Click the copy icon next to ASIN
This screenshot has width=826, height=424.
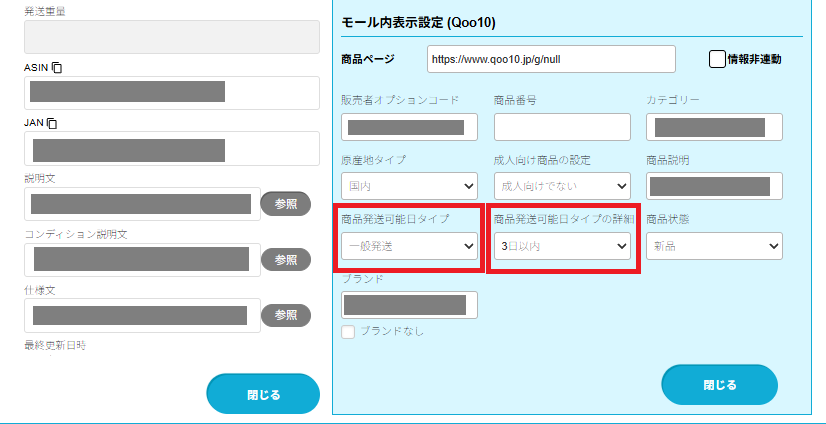click(x=57, y=67)
